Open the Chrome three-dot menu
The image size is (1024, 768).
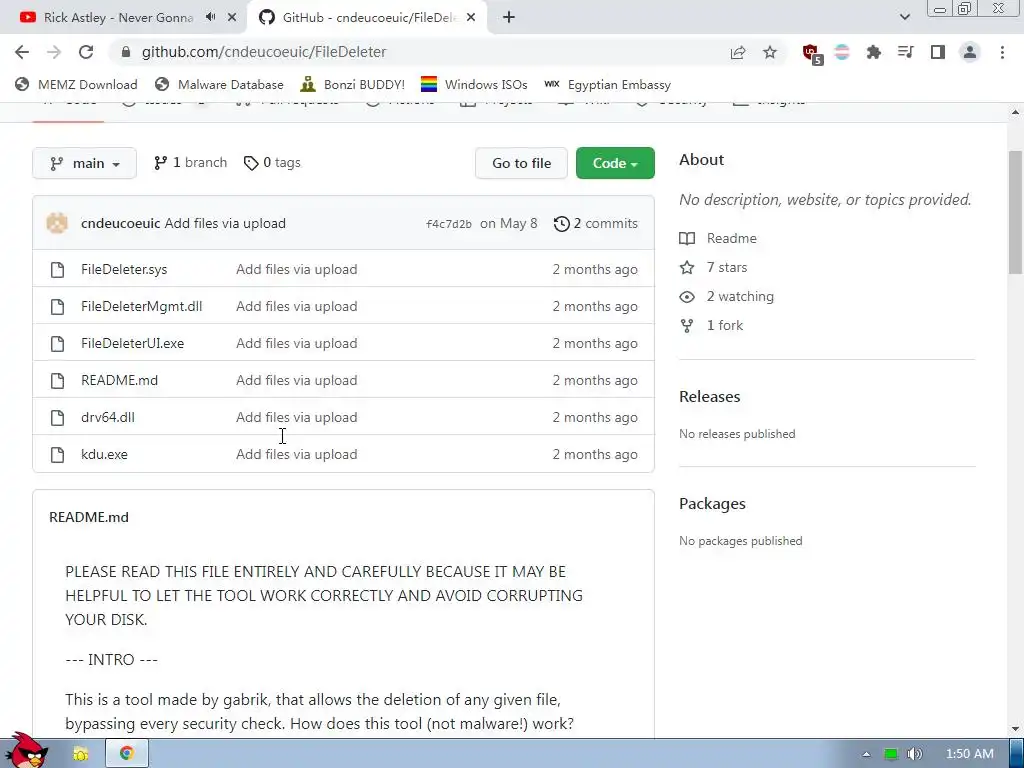point(1002,52)
